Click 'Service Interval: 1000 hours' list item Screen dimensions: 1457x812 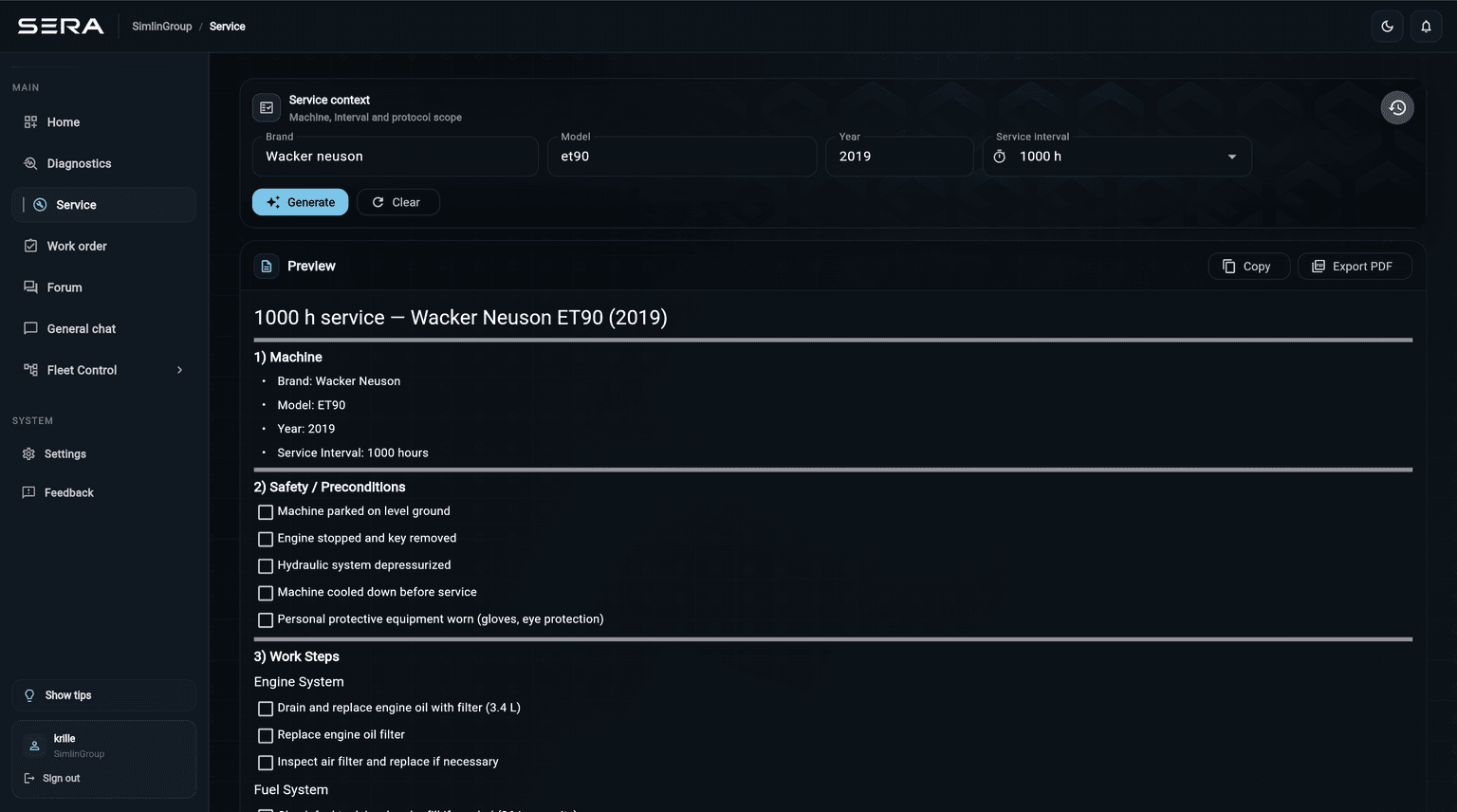tap(353, 452)
